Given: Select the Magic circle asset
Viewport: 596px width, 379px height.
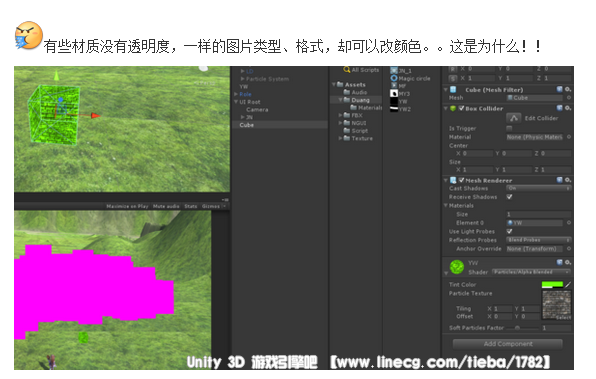Looking at the screenshot, I should 411,78.
